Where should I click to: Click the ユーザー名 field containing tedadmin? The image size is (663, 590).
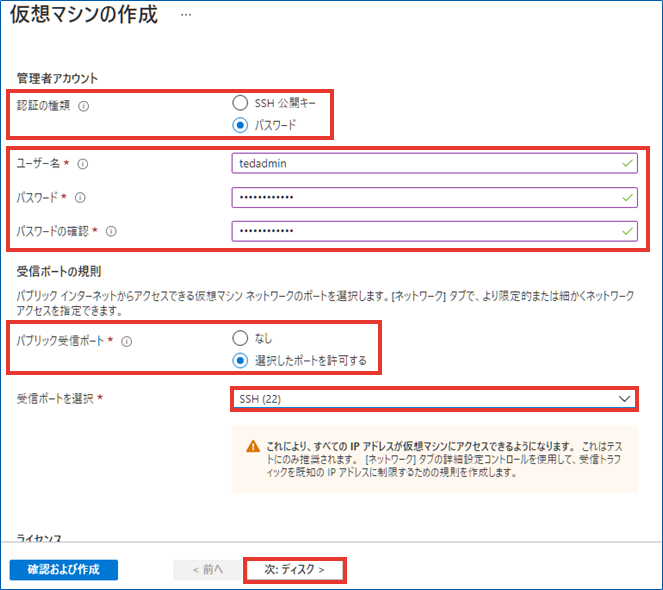[x=434, y=163]
